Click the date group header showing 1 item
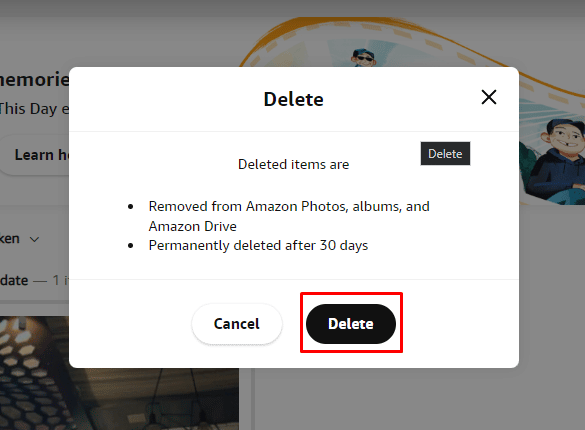The width and height of the screenshot is (585, 430). (34, 280)
